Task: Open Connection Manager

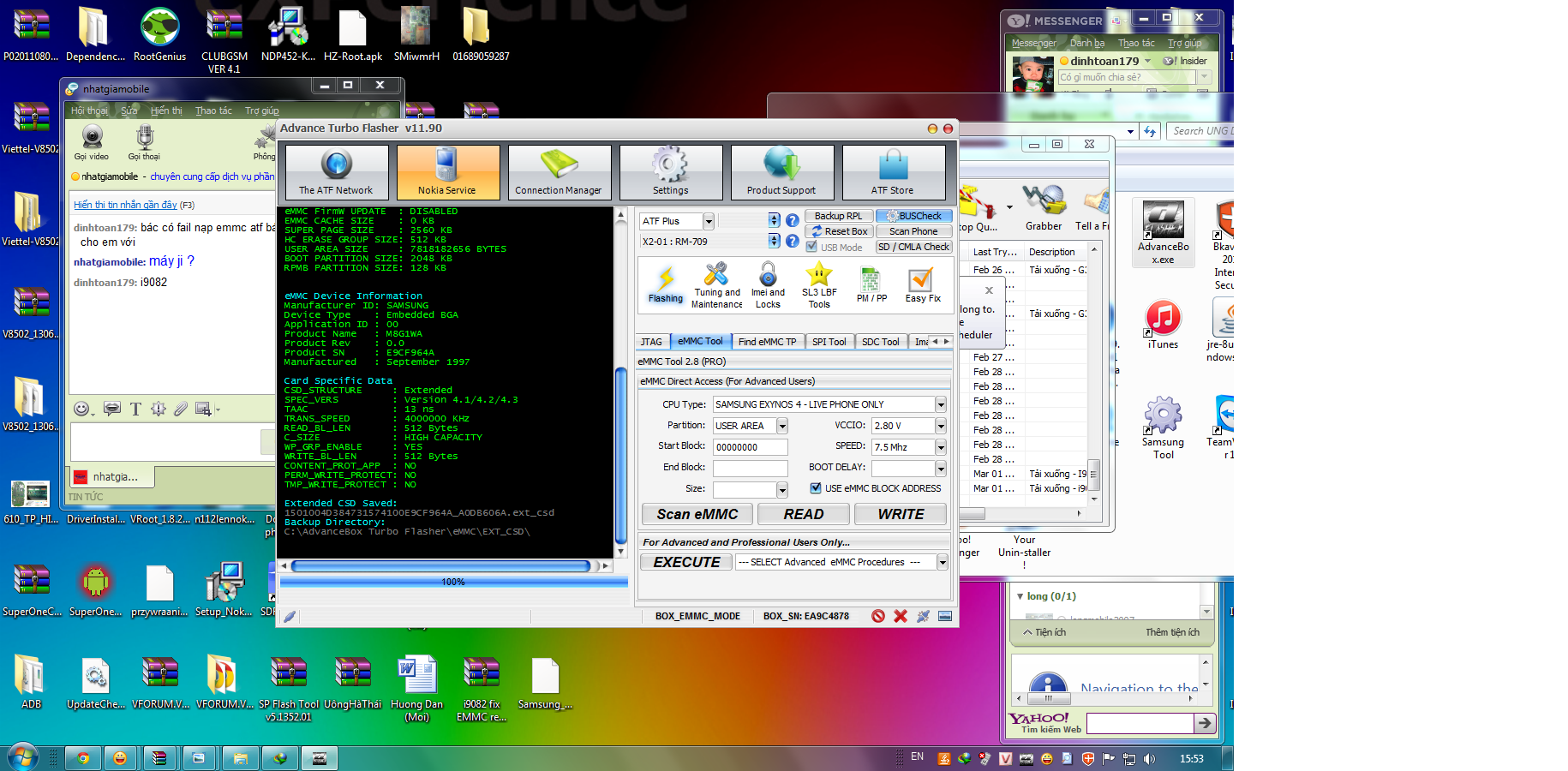Action: coord(560,172)
